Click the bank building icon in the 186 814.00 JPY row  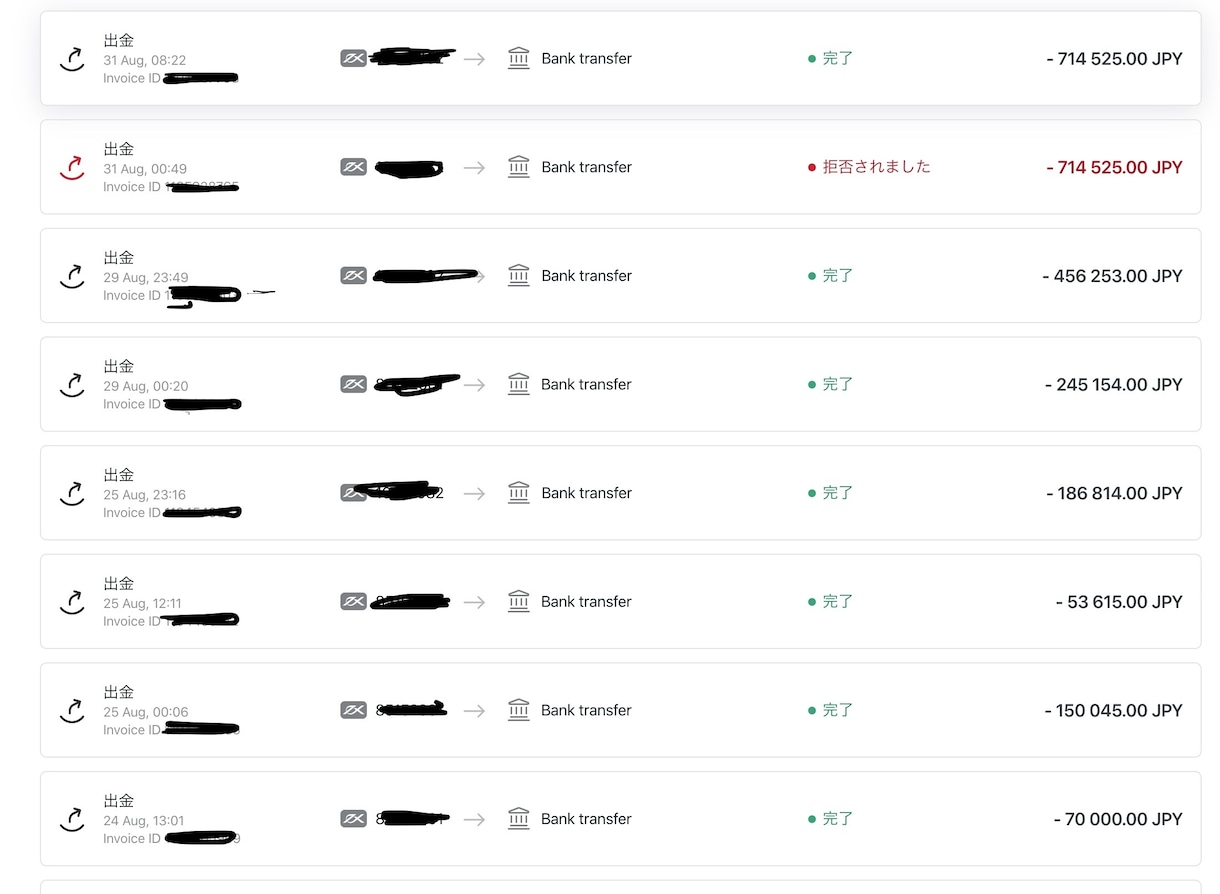click(518, 493)
